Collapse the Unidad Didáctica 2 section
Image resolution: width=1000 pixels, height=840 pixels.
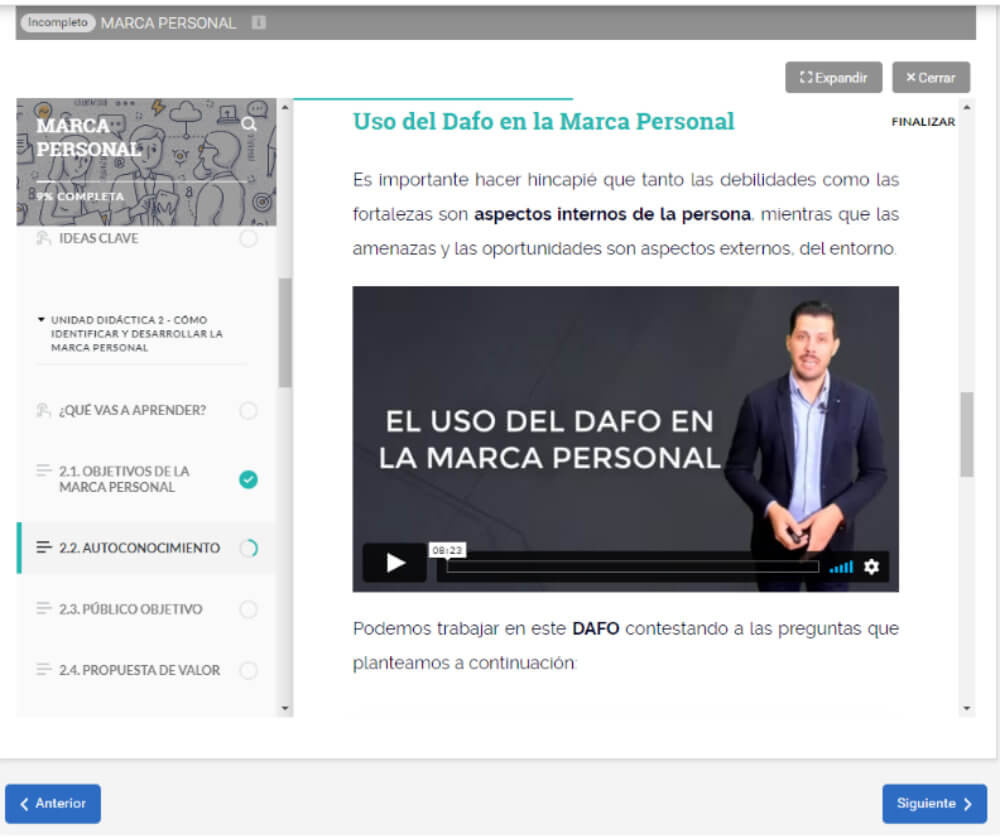(x=41, y=320)
